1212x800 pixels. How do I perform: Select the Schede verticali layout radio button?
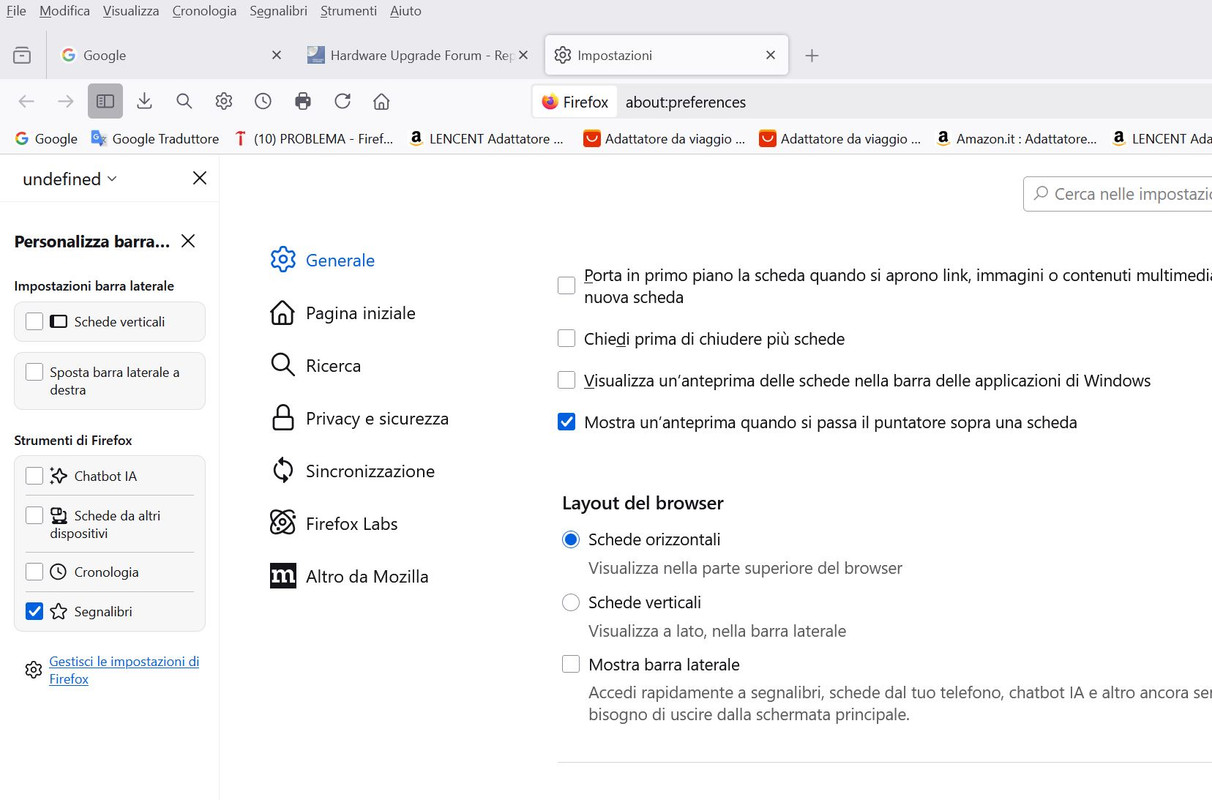click(571, 602)
